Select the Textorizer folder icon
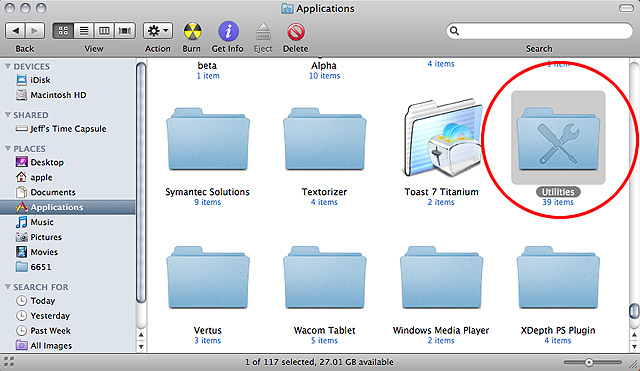This screenshot has width=640, height=371. tap(324, 139)
